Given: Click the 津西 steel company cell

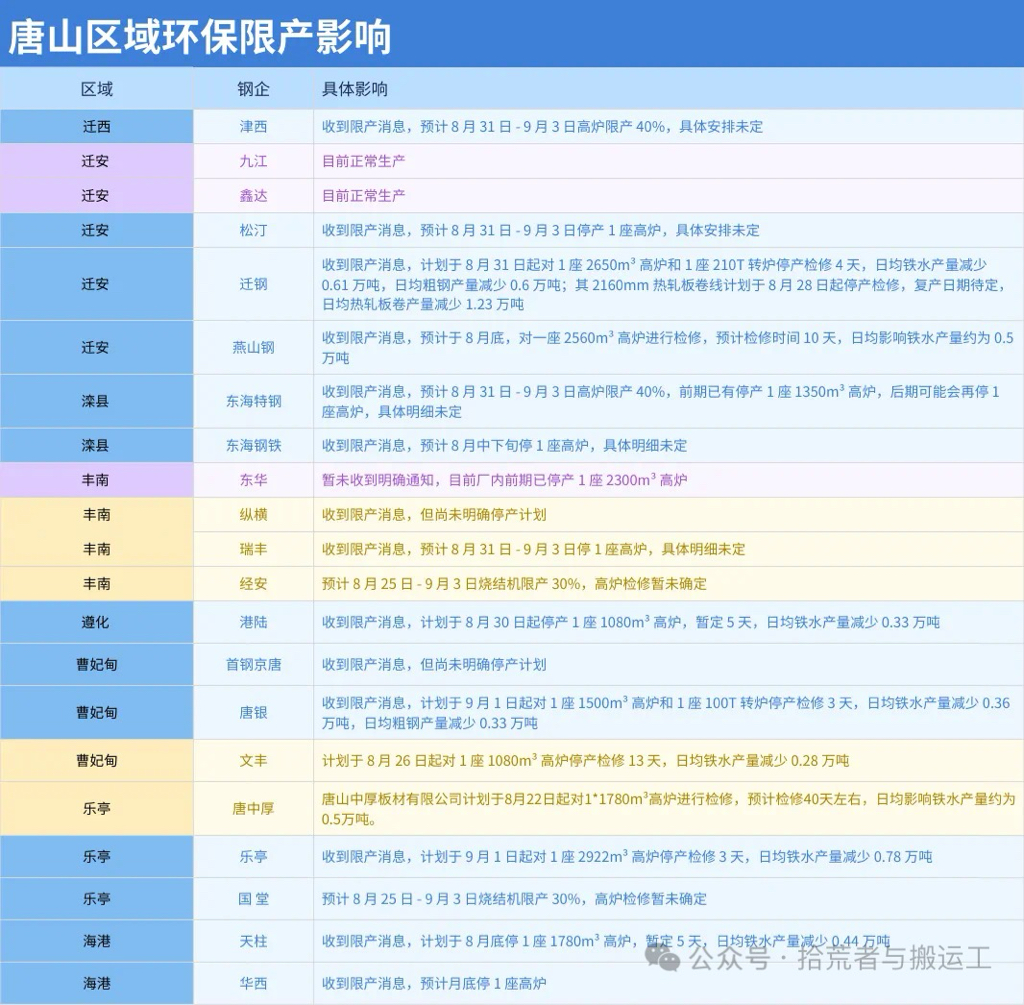Looking at the screenshot, I should [253, 127].
